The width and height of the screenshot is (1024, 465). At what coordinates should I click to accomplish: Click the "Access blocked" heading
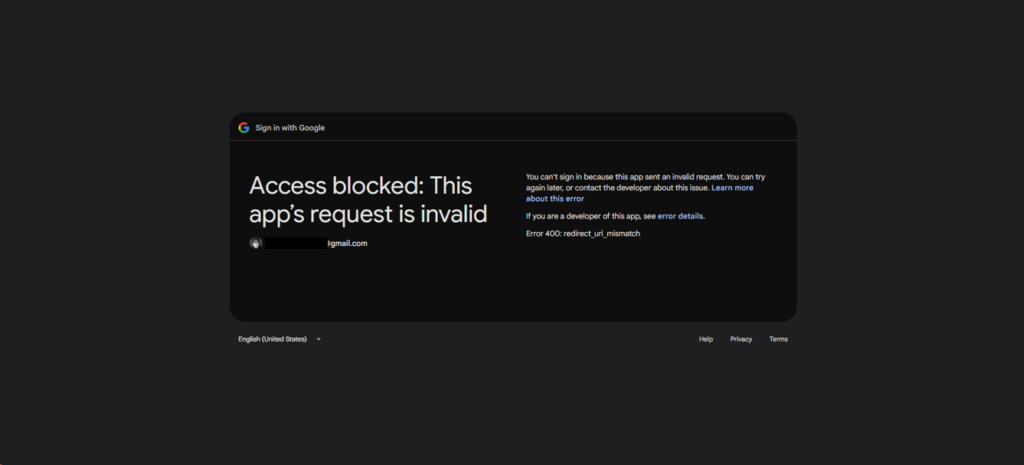(368, 200)
